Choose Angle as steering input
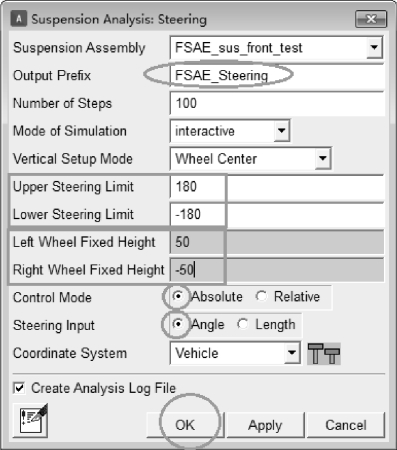Screen dimensions: 397x450 [x=178, y=324]
